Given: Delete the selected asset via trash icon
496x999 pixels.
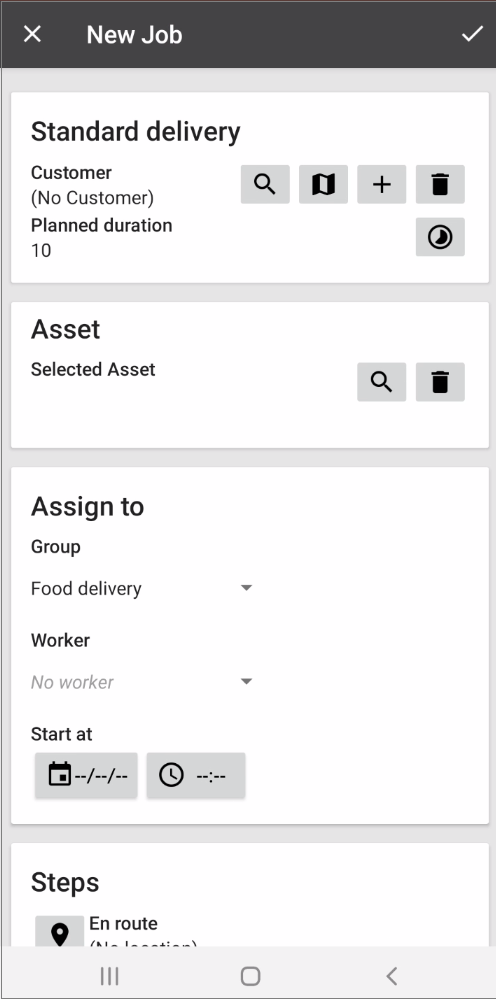Looking at the screenshot, I should (x=440, y=382).
